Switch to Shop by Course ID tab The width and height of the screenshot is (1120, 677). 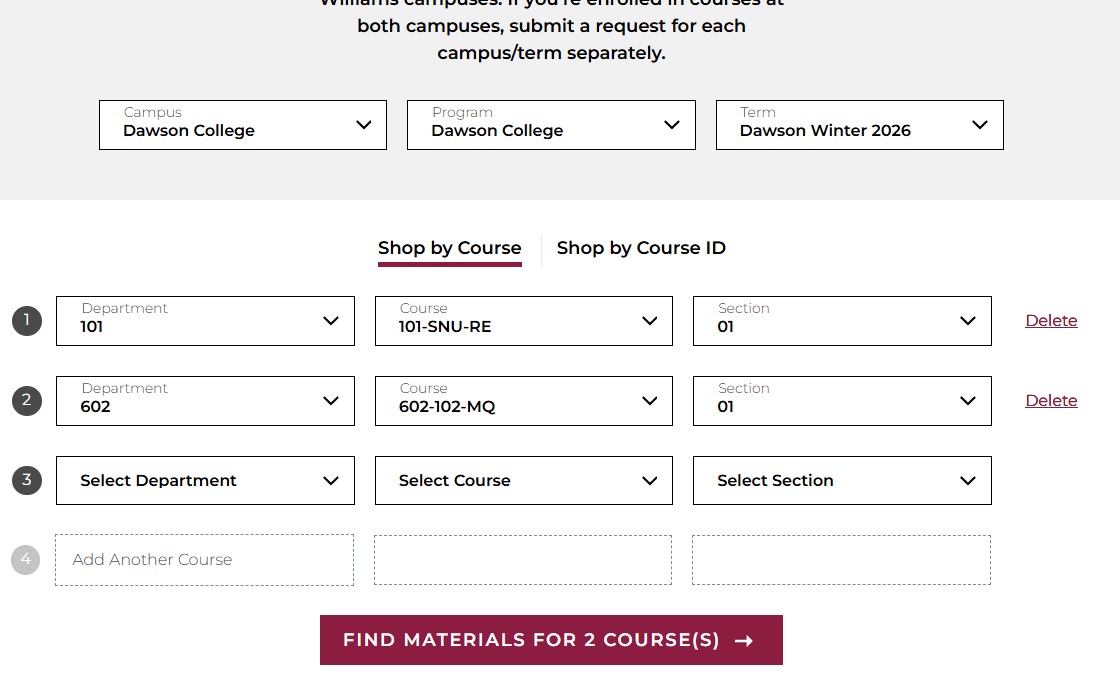[641, 248]
